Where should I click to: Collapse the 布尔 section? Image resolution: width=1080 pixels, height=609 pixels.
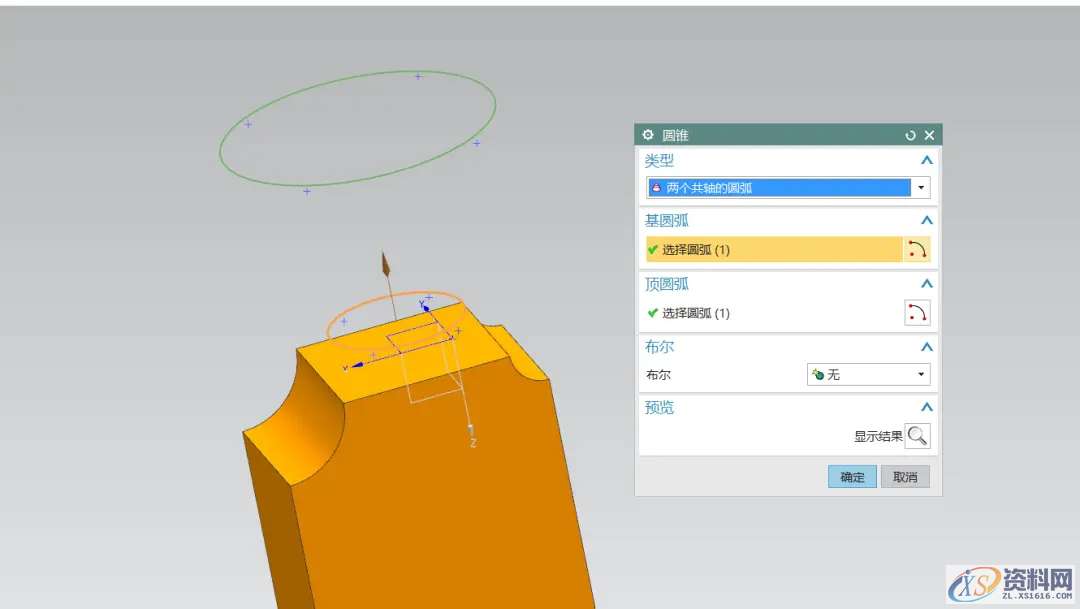926,347
